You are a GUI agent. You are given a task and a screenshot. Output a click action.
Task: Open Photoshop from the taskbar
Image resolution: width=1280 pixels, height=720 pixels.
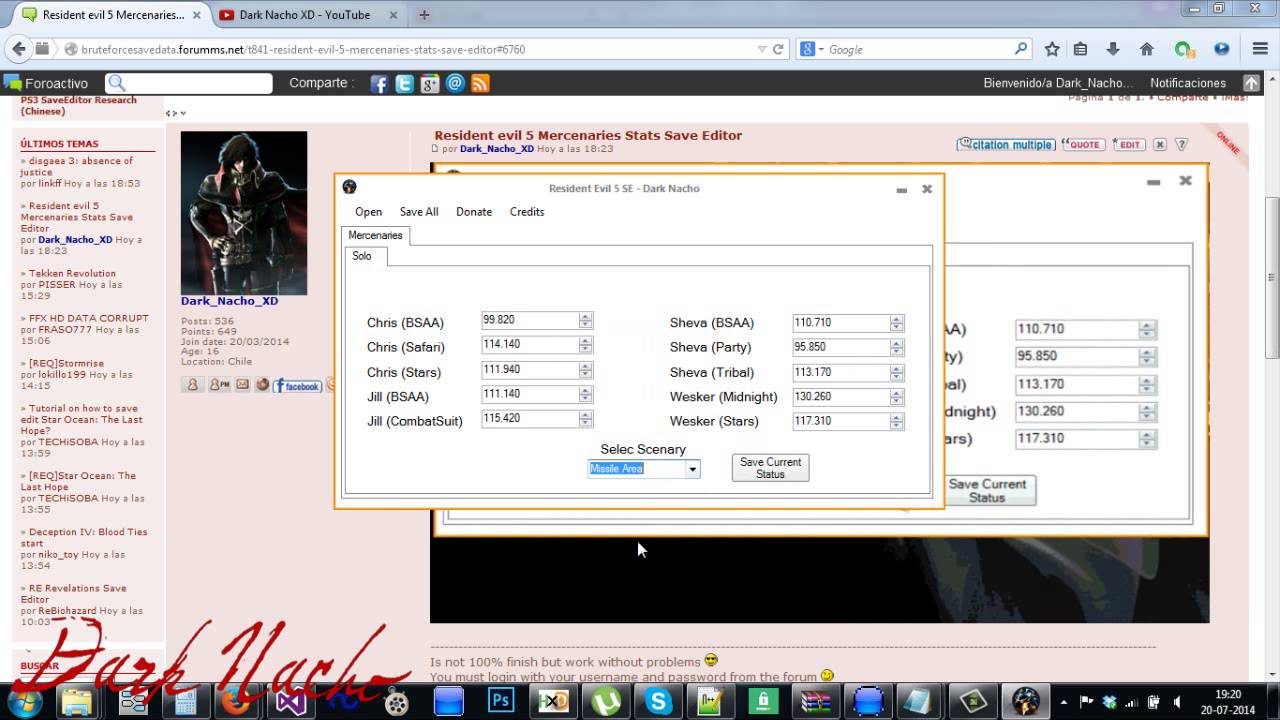[500, 701]
